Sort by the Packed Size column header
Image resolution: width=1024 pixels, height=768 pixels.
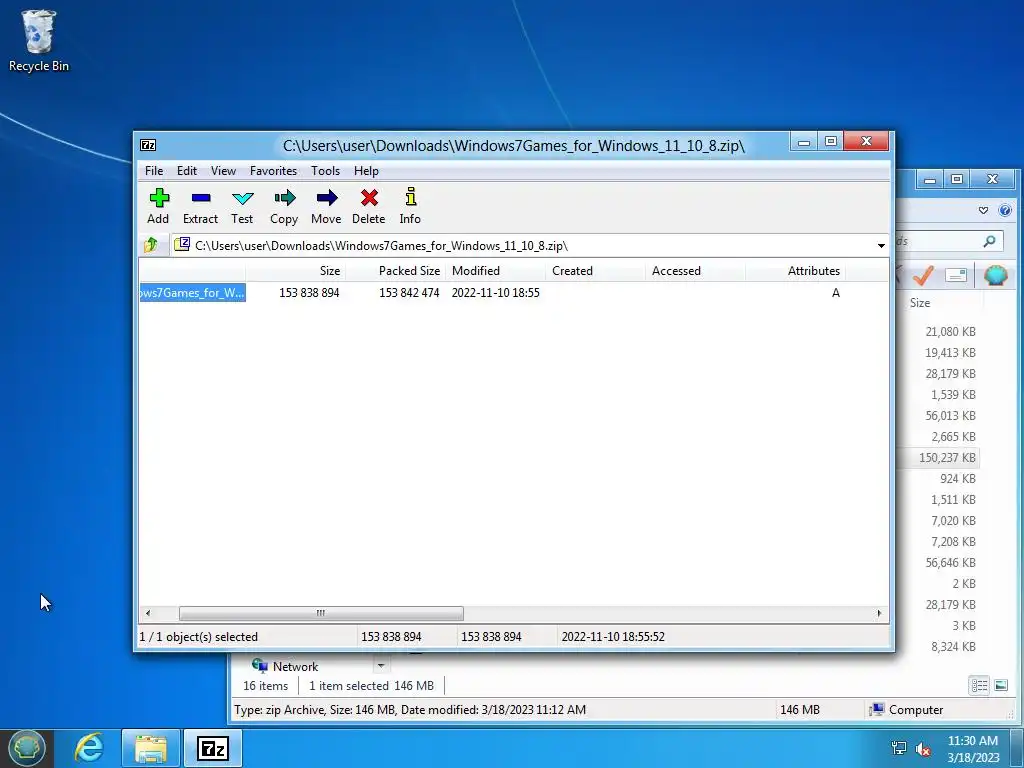click(396, 270)
